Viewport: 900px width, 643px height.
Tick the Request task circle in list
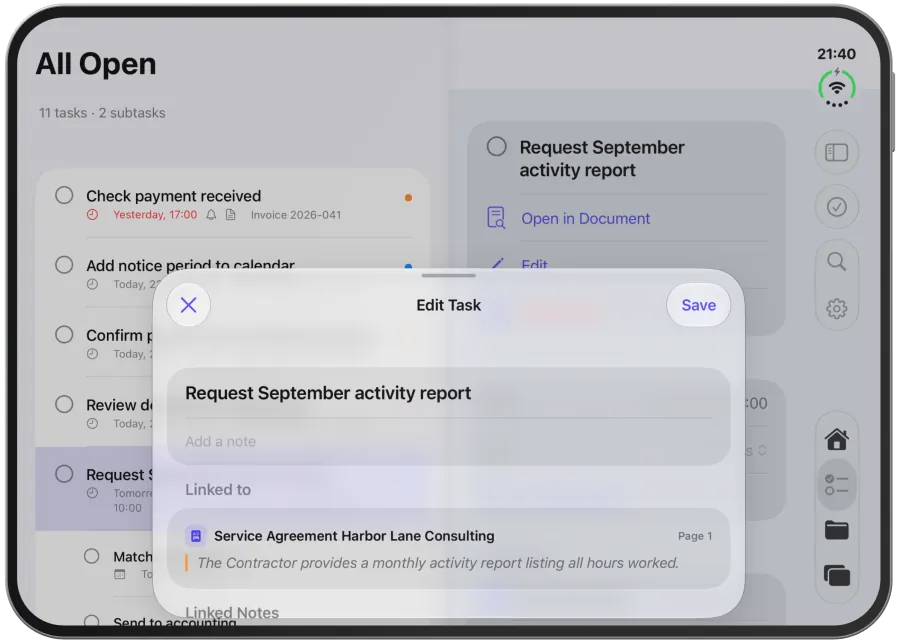tap(64, 474)
